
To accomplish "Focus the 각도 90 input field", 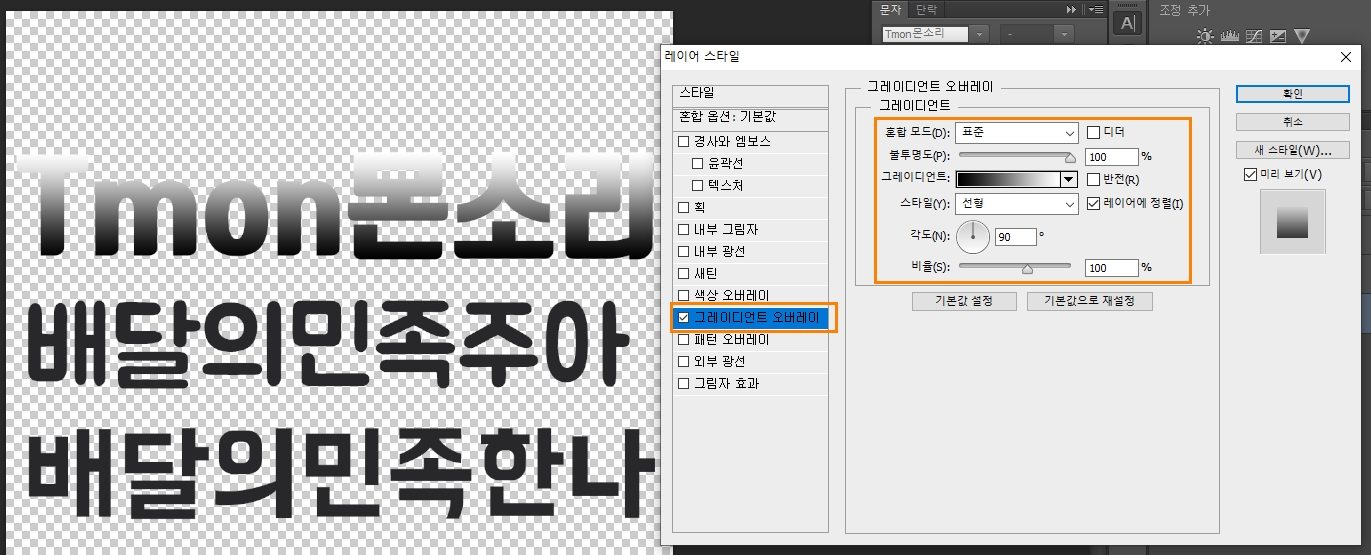I will pos(1015,238).
